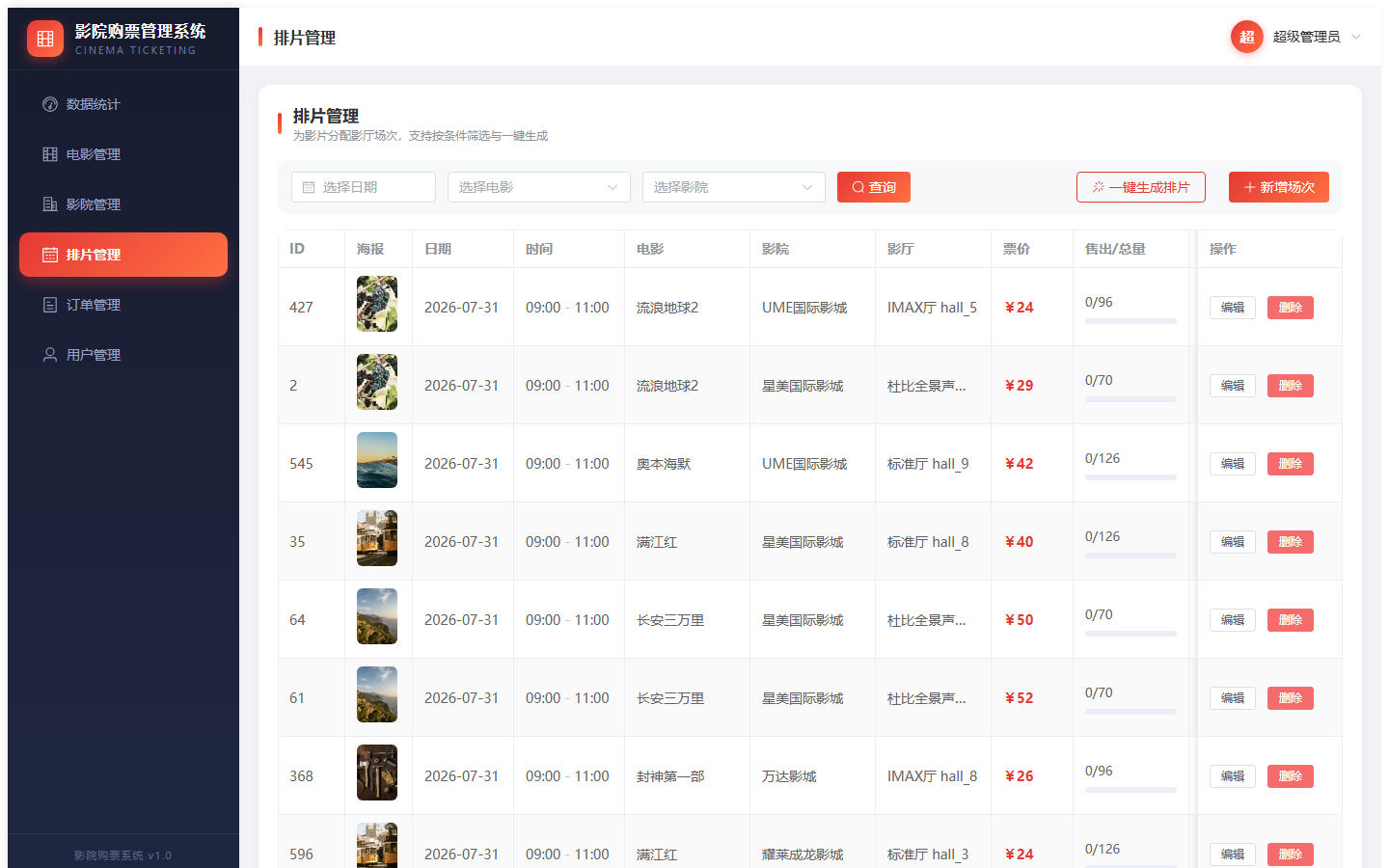Click 一键生成排片 button

coord(1141,187)
